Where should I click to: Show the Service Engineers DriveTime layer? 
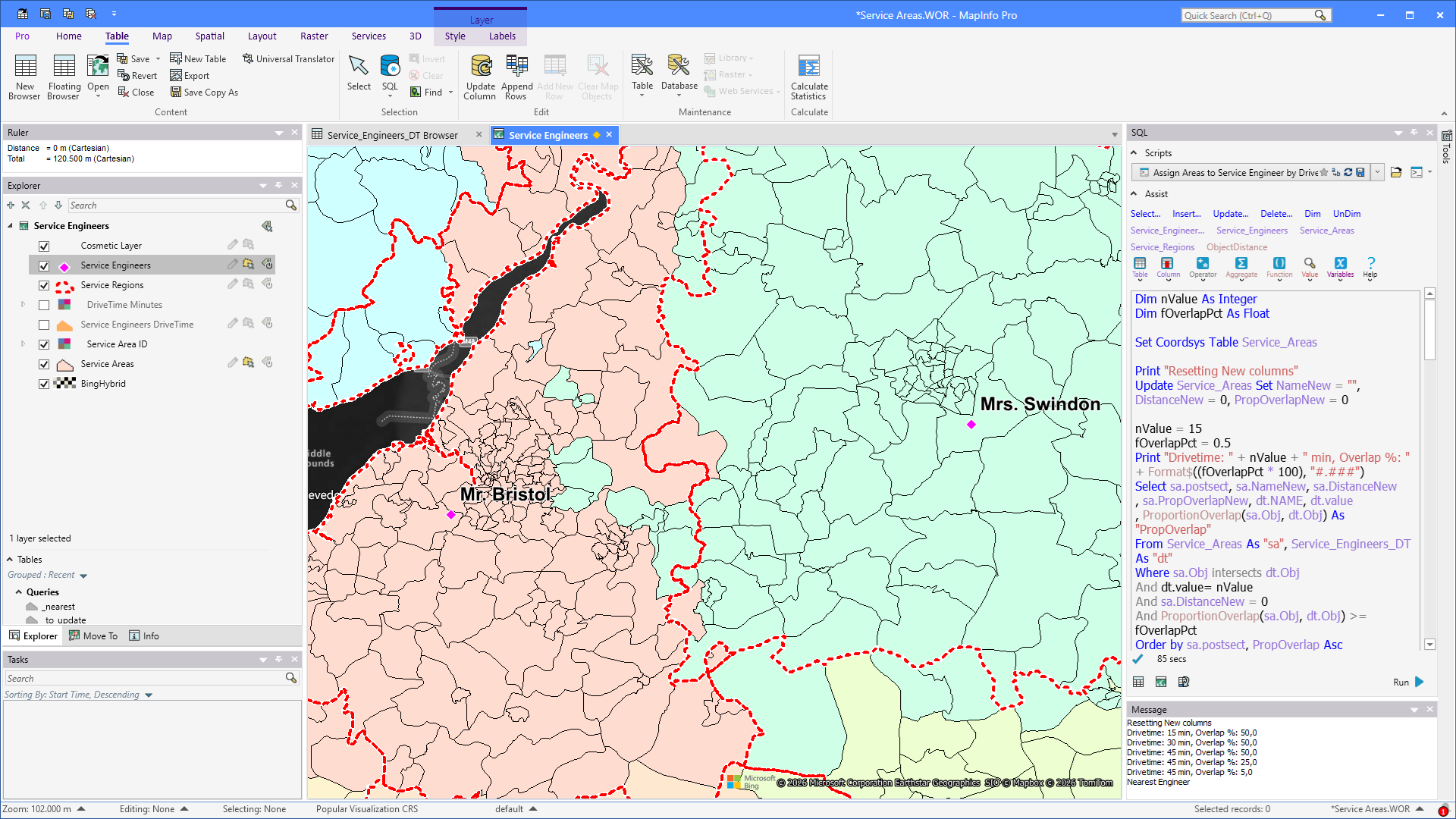tap(44, 325)
